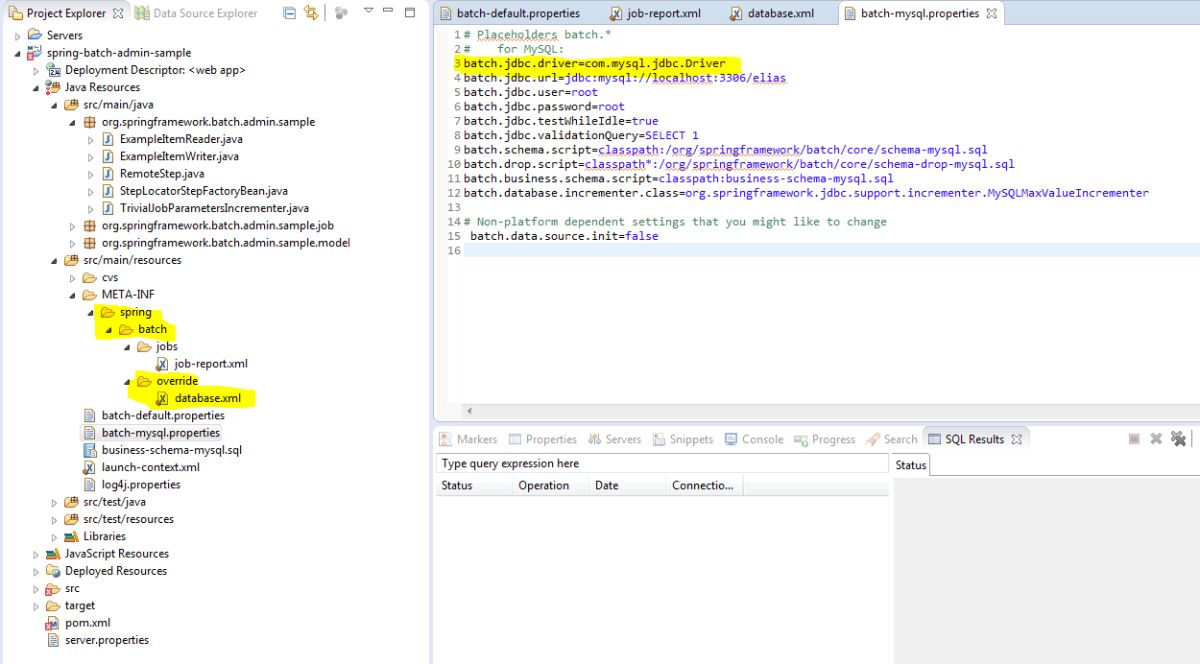
Task: Select batch-default.properties in the tree
Action: [x=163, y=416]
